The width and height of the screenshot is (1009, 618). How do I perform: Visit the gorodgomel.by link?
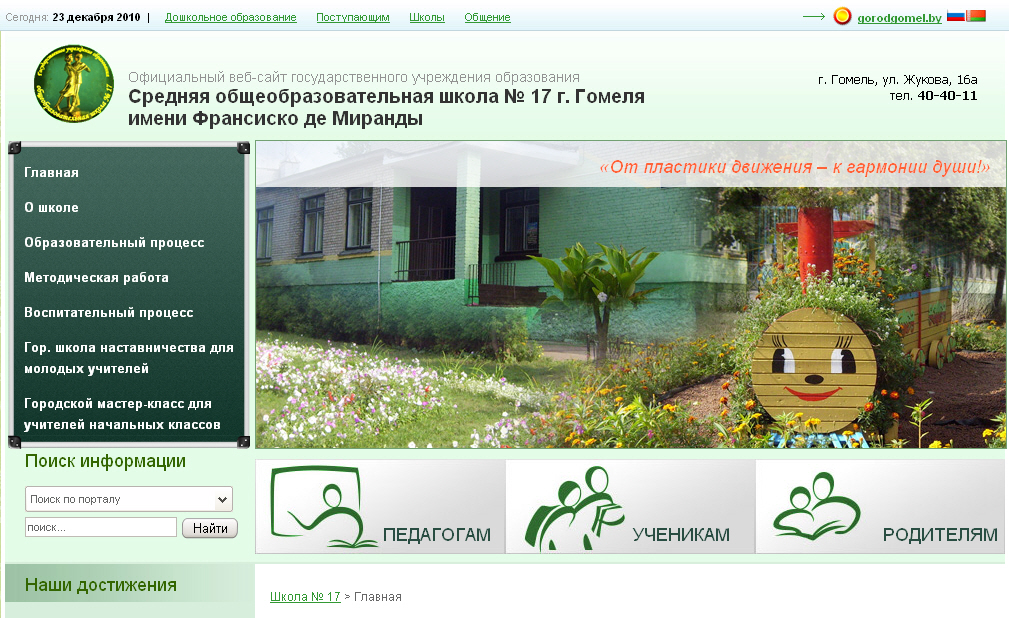click(x=899, y=18)
